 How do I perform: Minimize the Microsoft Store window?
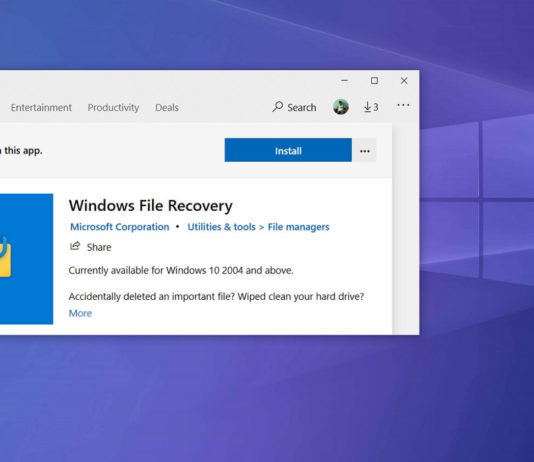[x=345, y=81]
